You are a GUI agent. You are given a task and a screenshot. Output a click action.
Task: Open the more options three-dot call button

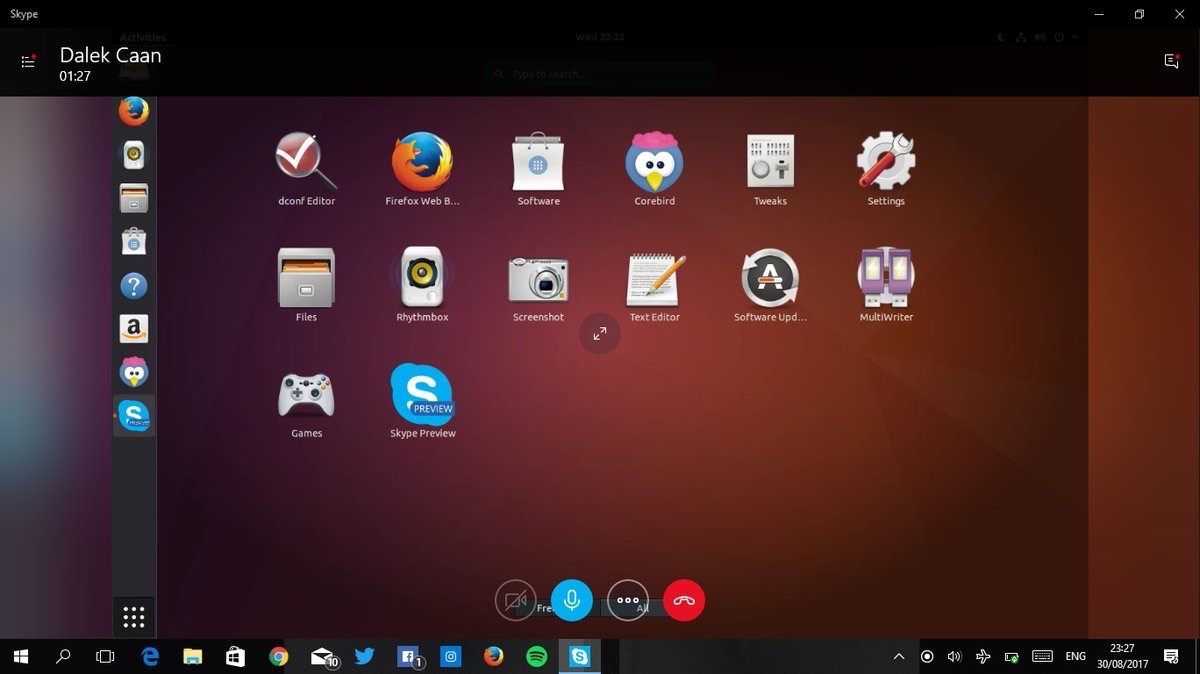click(628, 601)
